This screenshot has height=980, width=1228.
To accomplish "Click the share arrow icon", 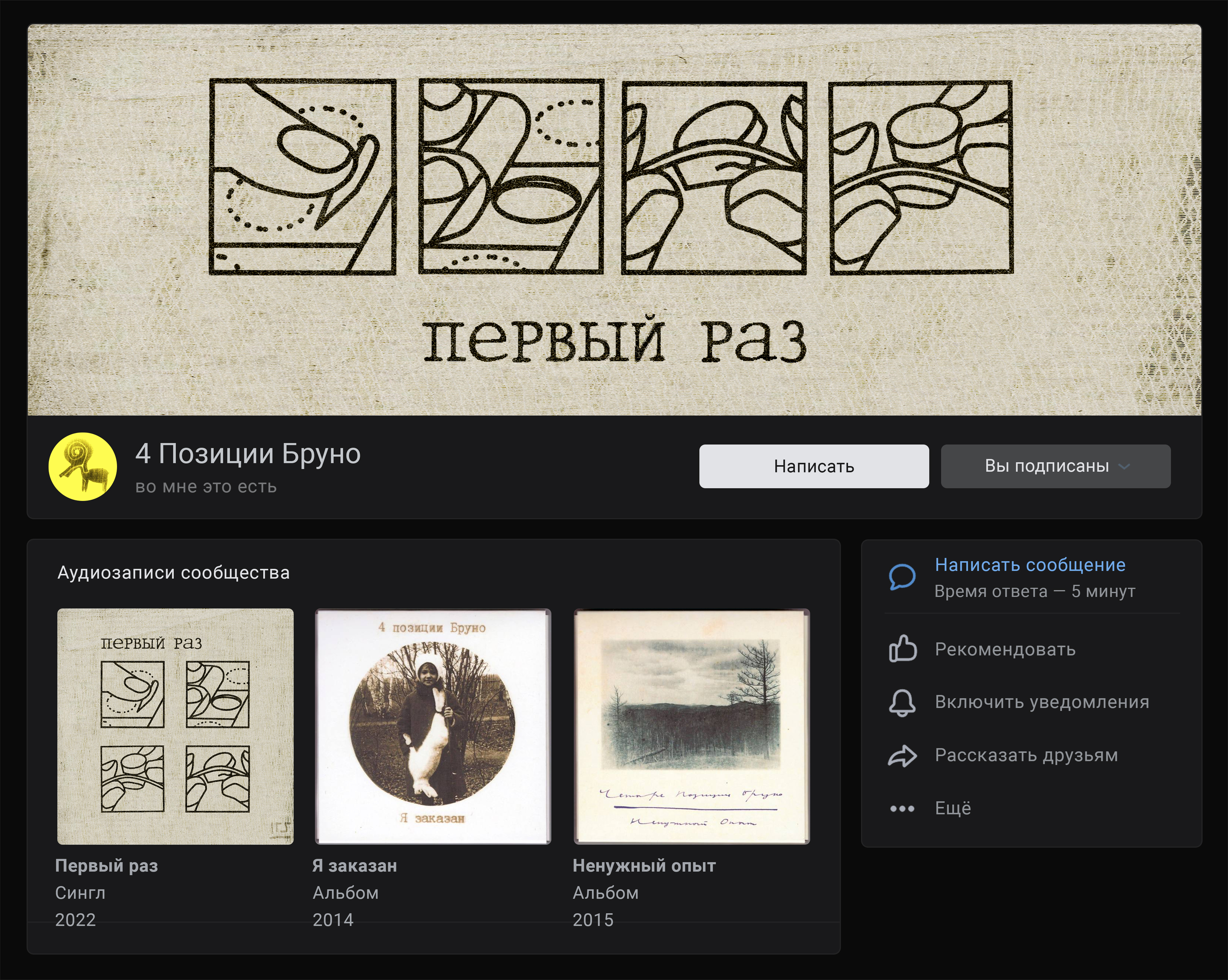I will [x=902, y=756].
